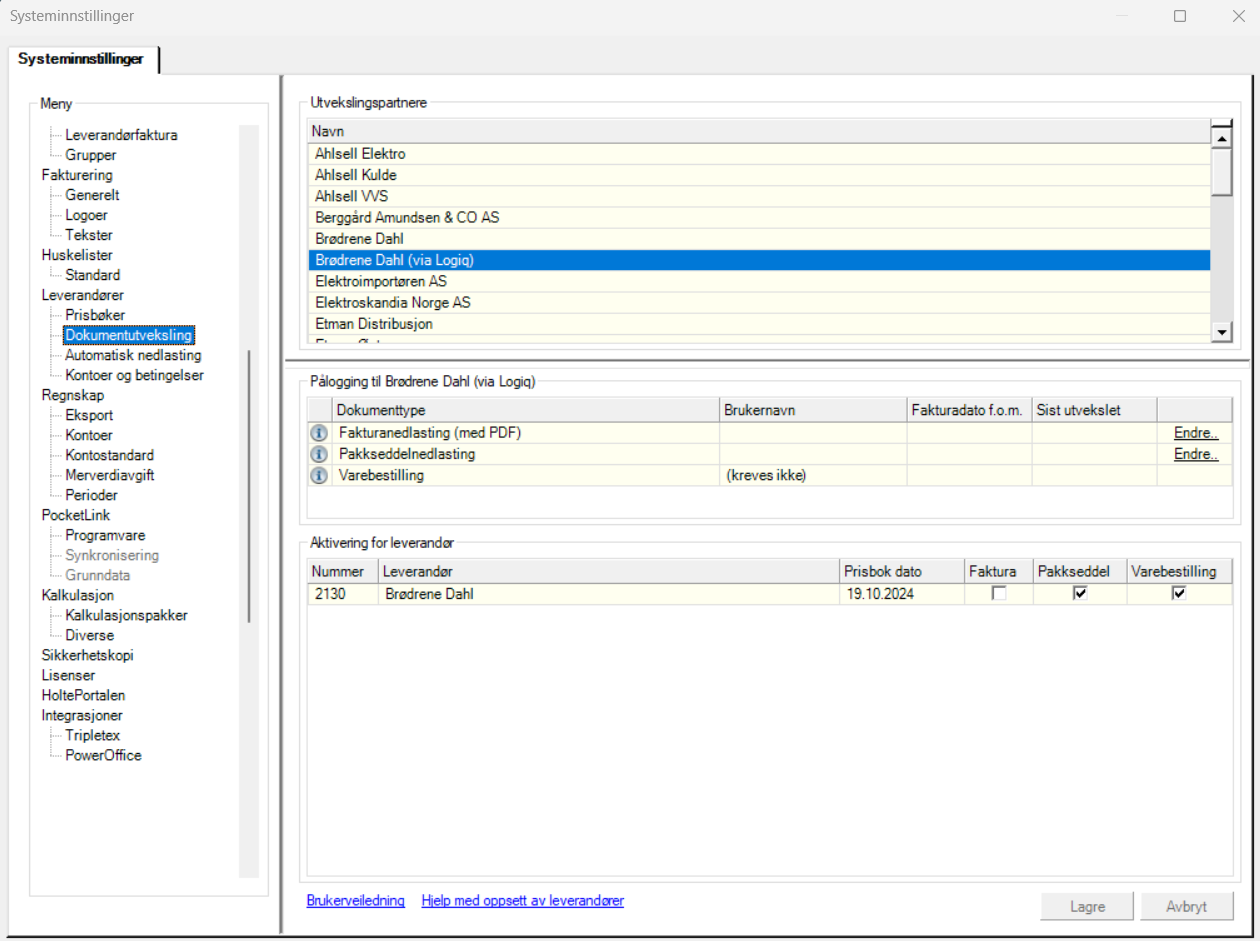The width and height of the screenshot is (1260, 941).
Task: Open Hjelp med oppsett av leverandører
Action: [523, 901]
